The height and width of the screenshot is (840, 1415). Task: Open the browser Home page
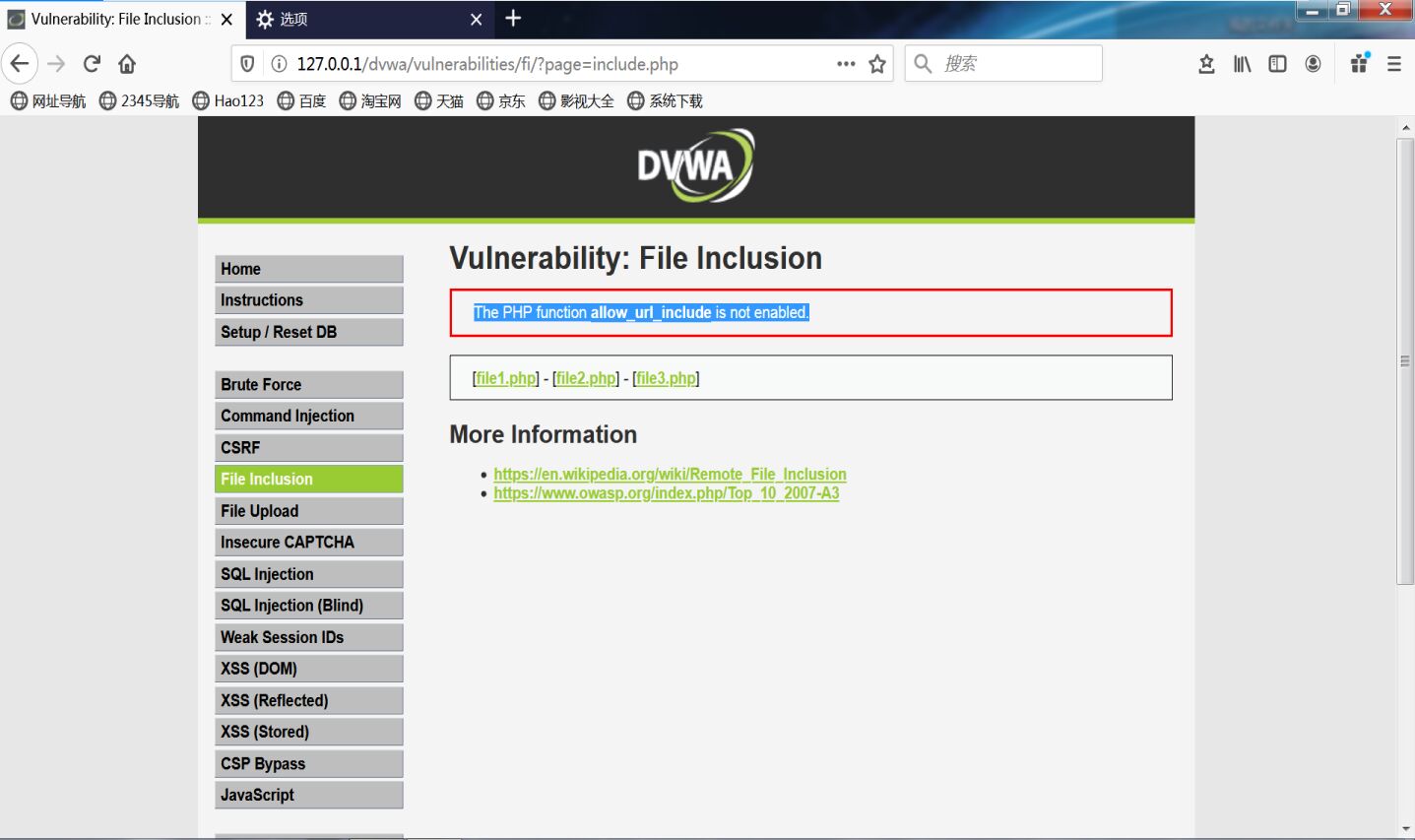click(128, 63)
